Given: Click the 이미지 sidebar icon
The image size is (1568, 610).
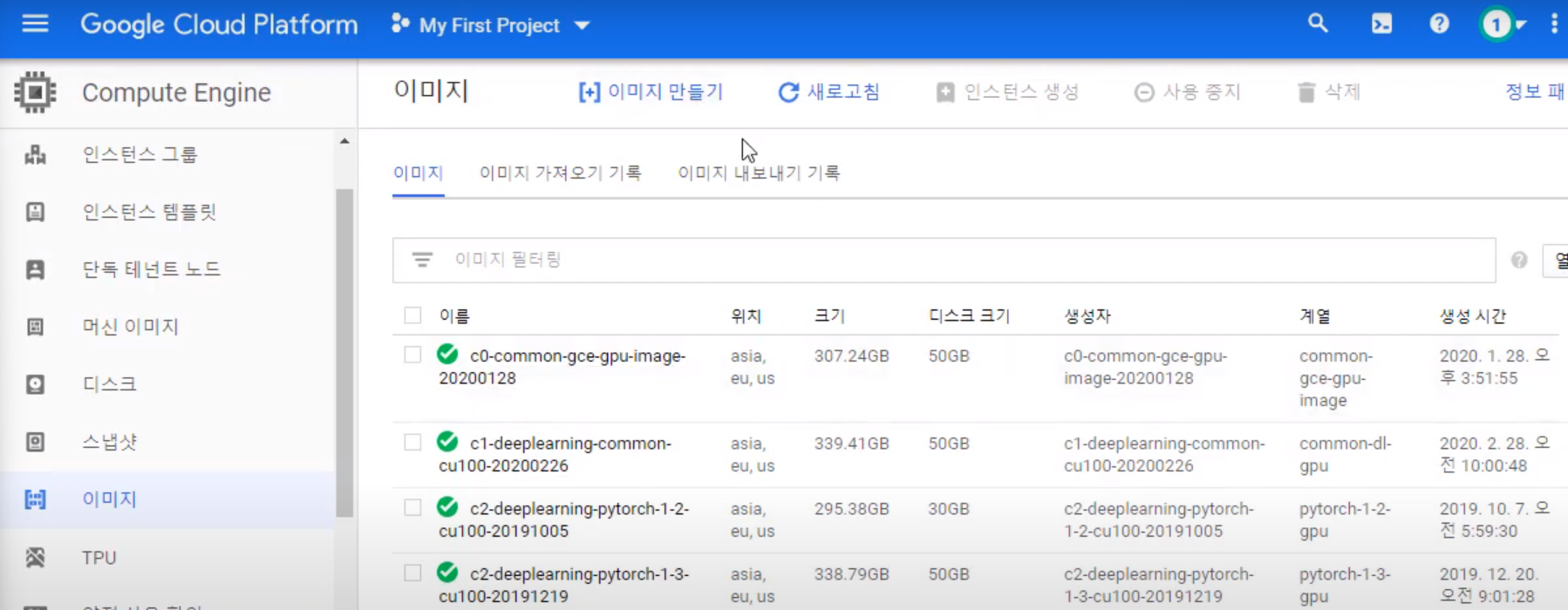Looking at the screenshot, I should point(35,499).
